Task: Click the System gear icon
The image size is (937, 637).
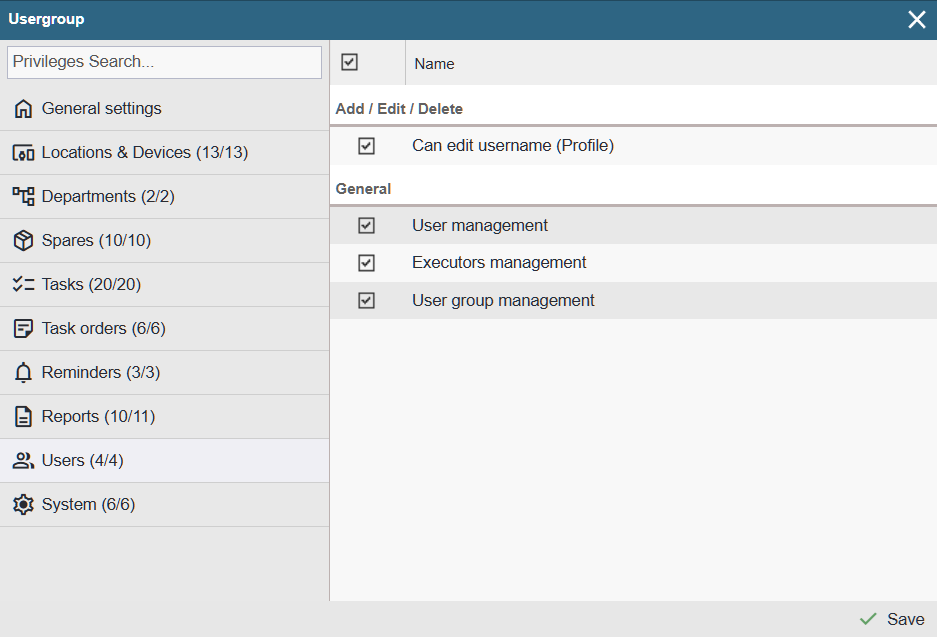Action: [x=23, y=505]
